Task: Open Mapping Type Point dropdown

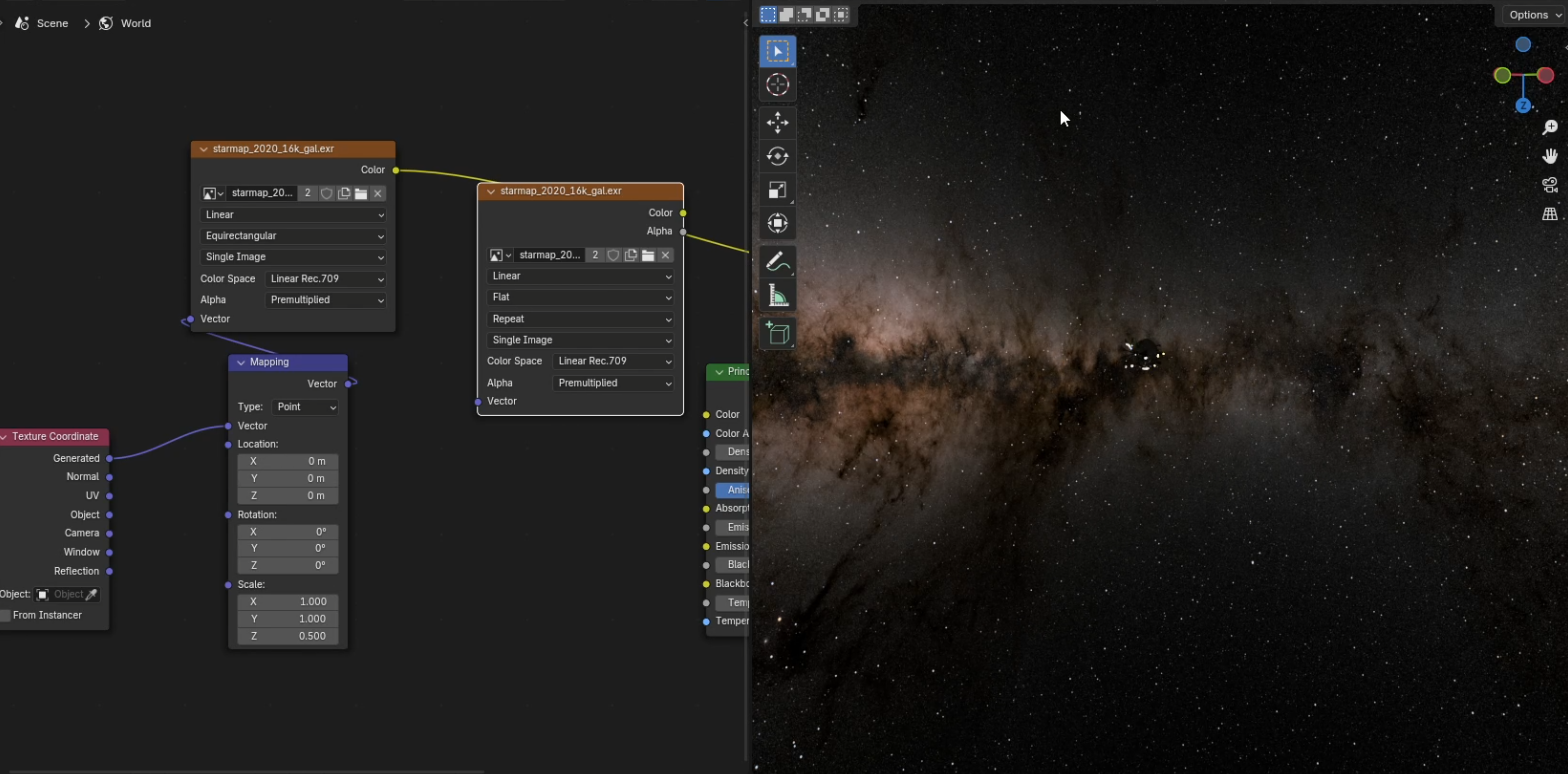Action: (x=305, y=407)
